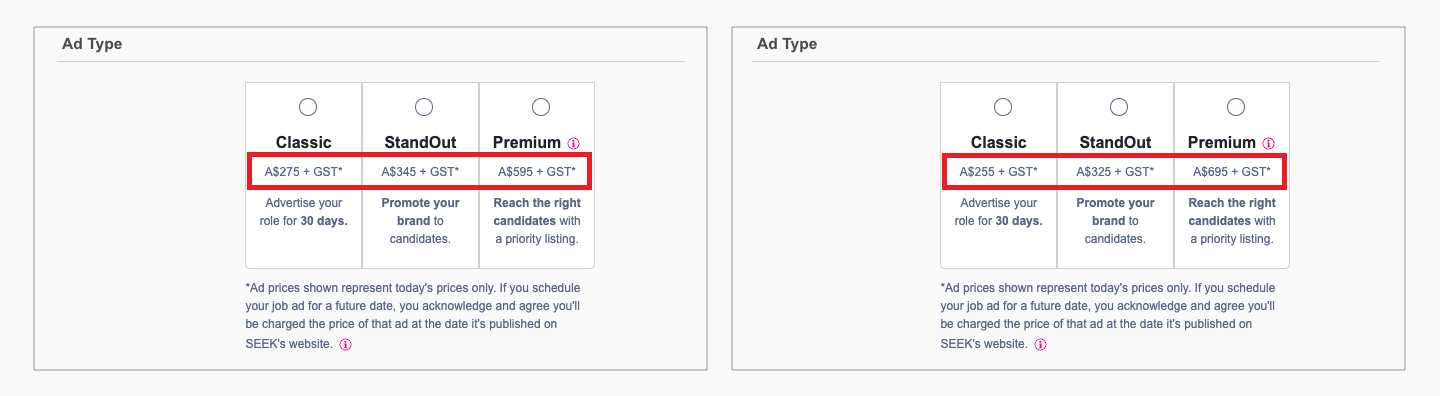Click the StandOut heading above A$325

[1115, 142]
